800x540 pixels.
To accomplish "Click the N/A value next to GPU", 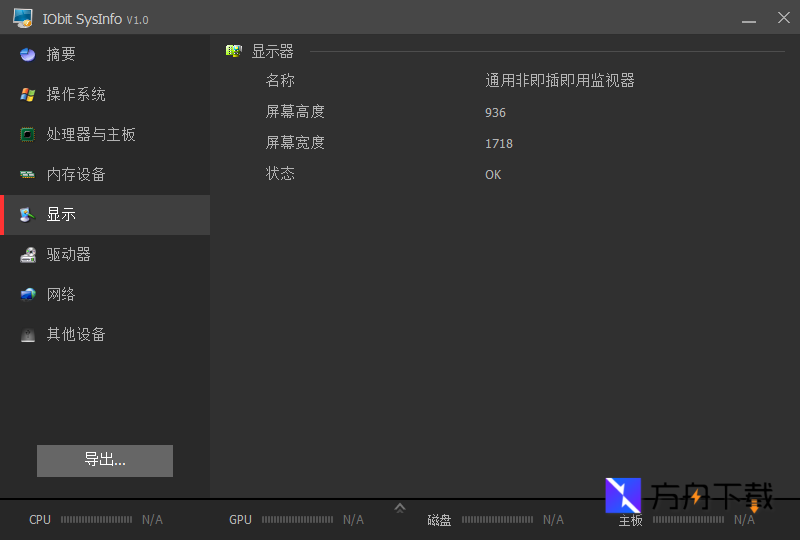I will tap(353, 520).
